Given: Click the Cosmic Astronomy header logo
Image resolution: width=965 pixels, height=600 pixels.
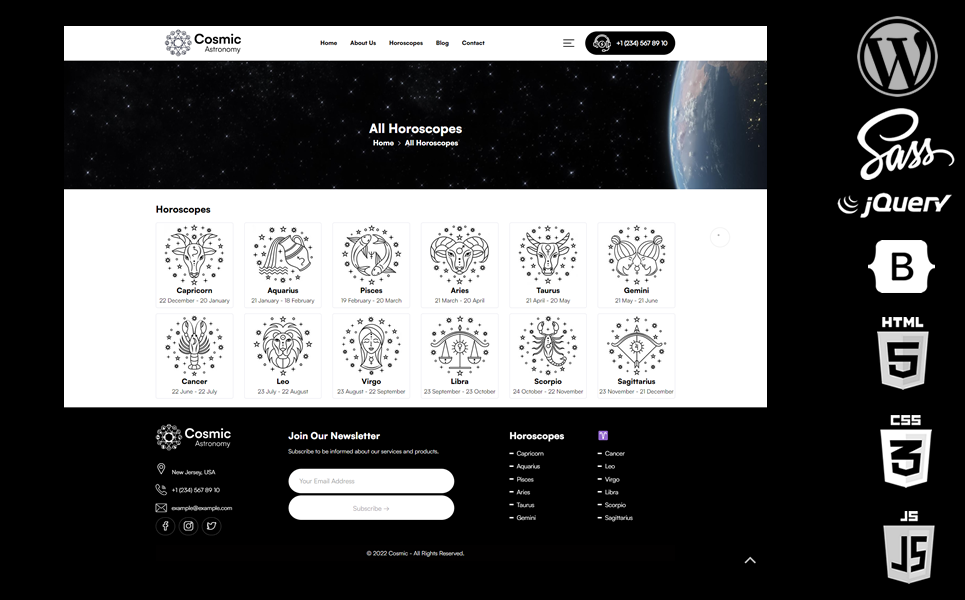Looking at the screenshot, I should coord(203,43).
